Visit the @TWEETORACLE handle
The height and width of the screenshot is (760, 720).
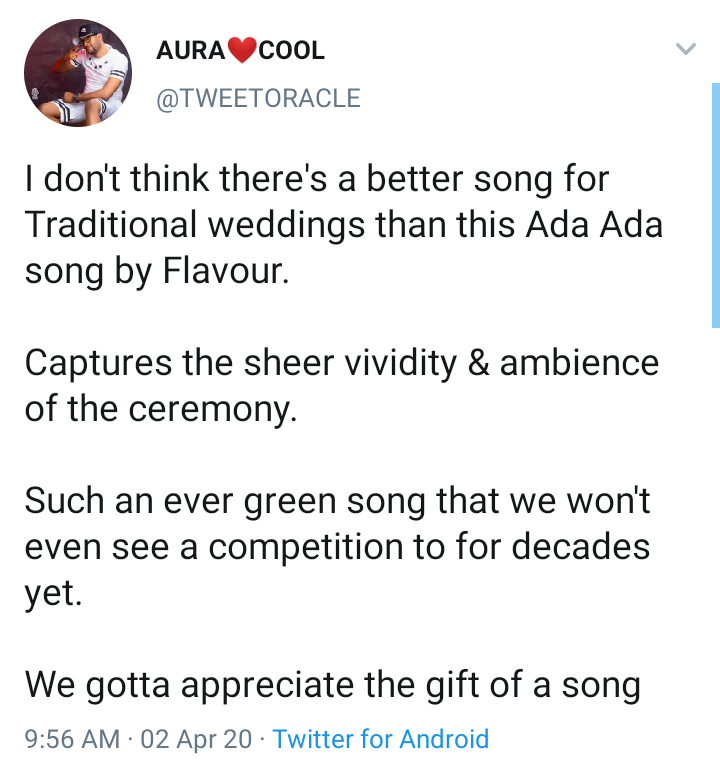pyautogui.click(x=258, y=98)
